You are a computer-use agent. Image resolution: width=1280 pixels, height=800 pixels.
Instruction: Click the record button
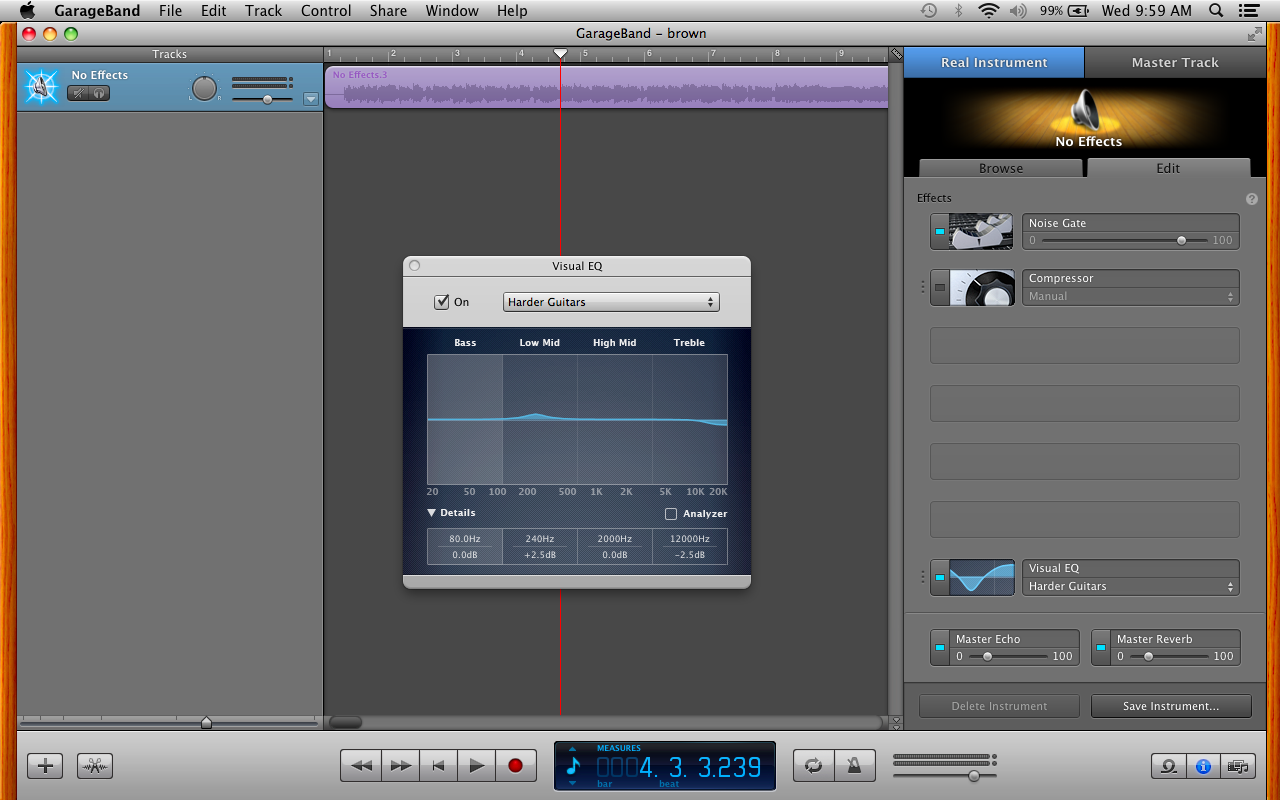pos(515,766)
